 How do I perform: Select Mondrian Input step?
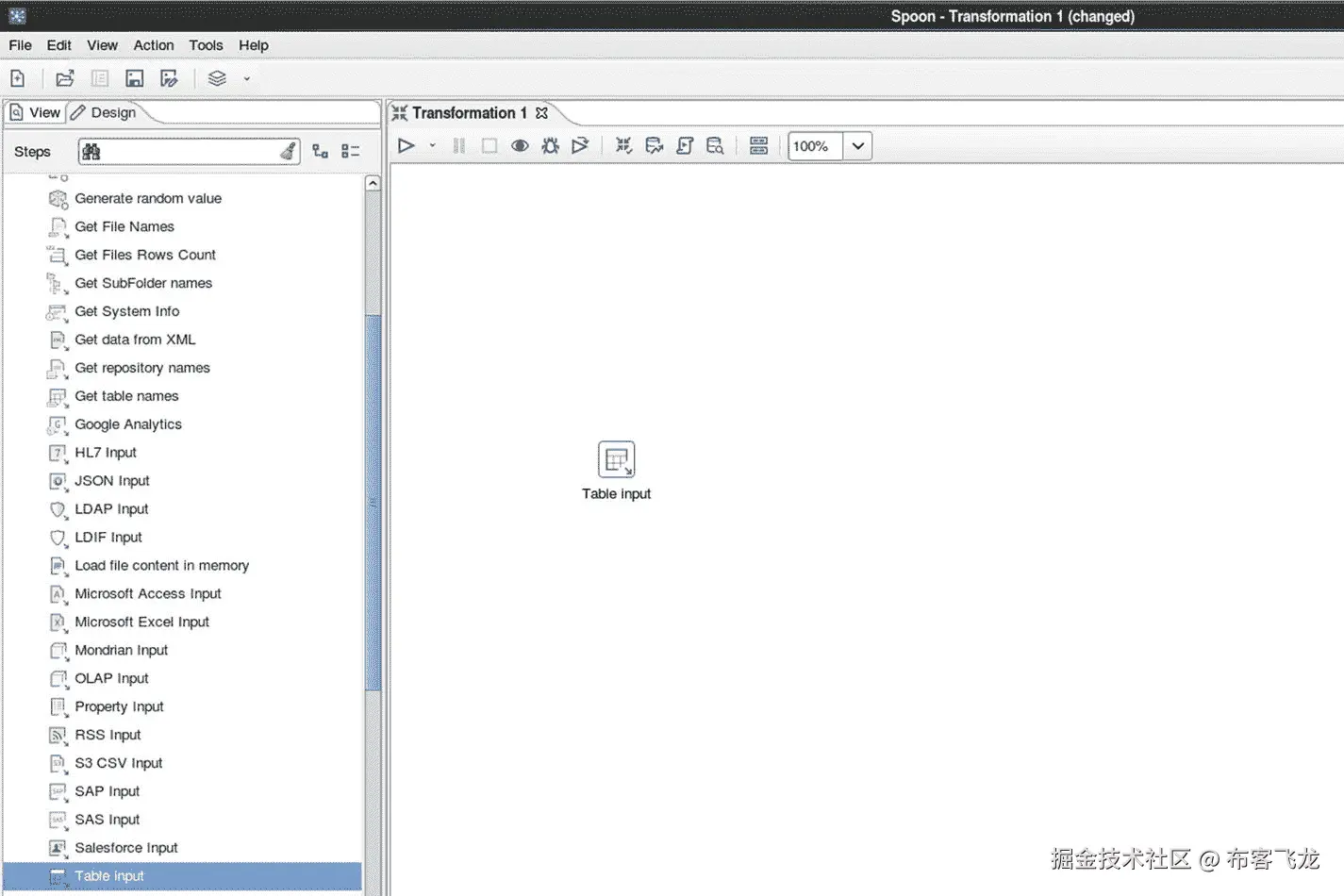(x=122, y=652)
